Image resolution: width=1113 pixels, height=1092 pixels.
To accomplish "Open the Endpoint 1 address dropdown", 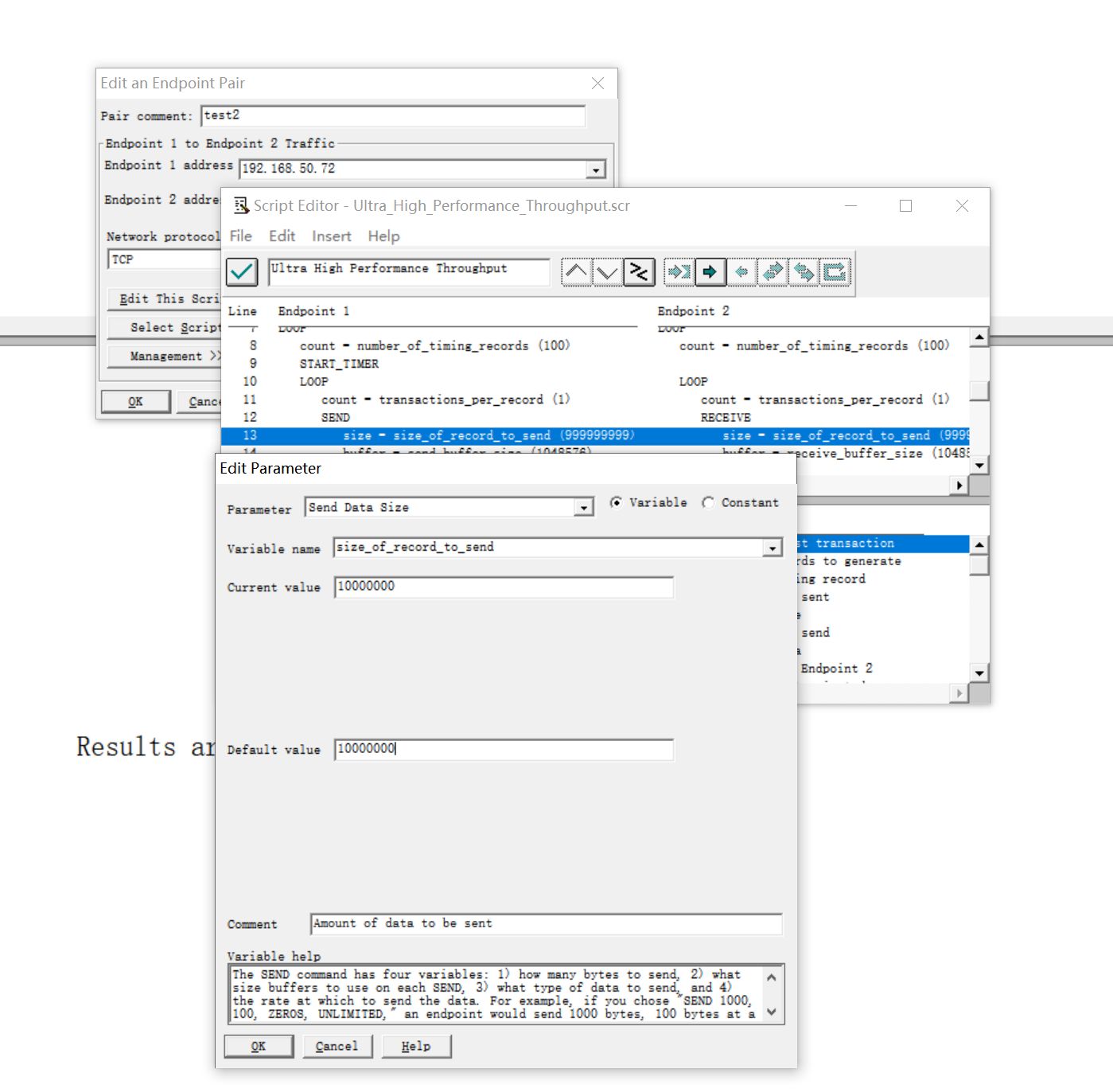I will [595, 170].
